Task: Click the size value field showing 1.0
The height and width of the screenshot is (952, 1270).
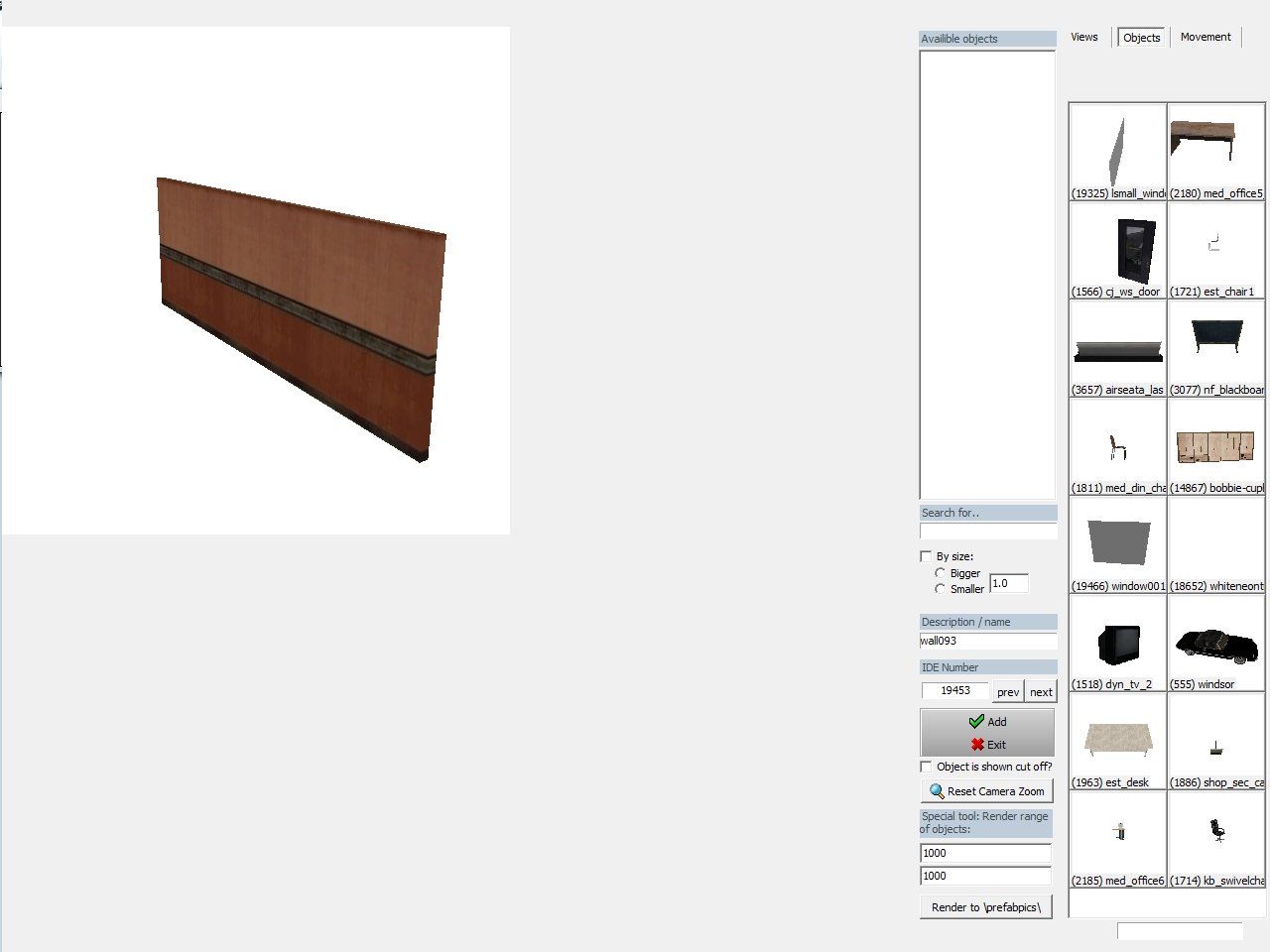Action: pos(1009,583)
